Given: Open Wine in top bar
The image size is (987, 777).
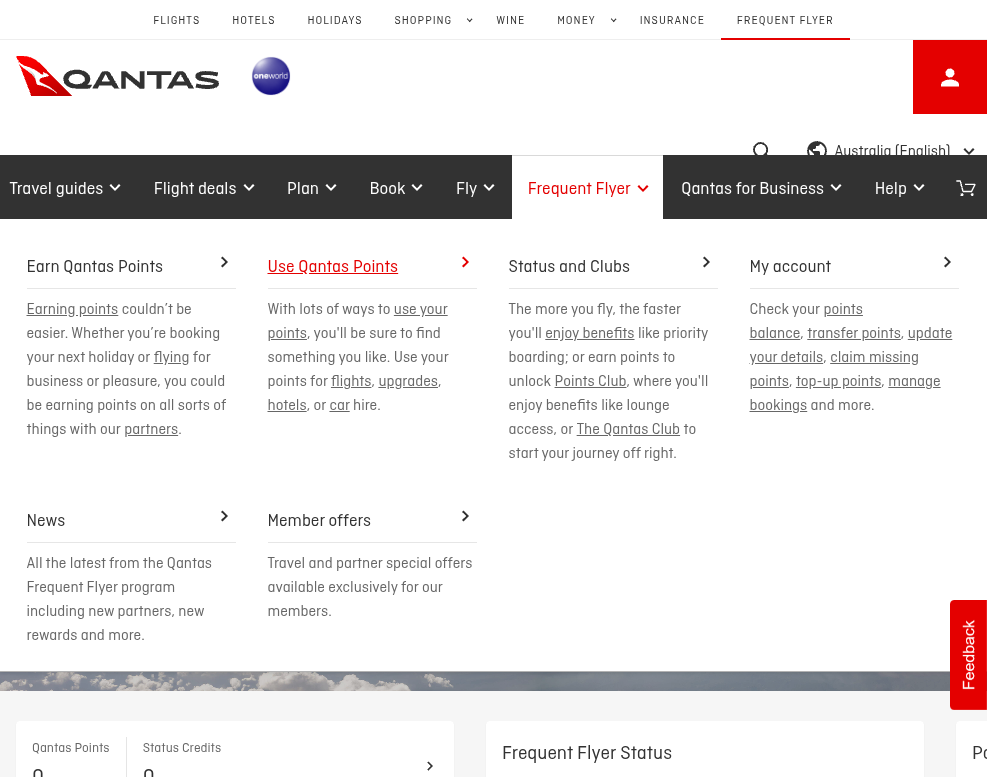Looking at the screenshot, I should [510, 20].
